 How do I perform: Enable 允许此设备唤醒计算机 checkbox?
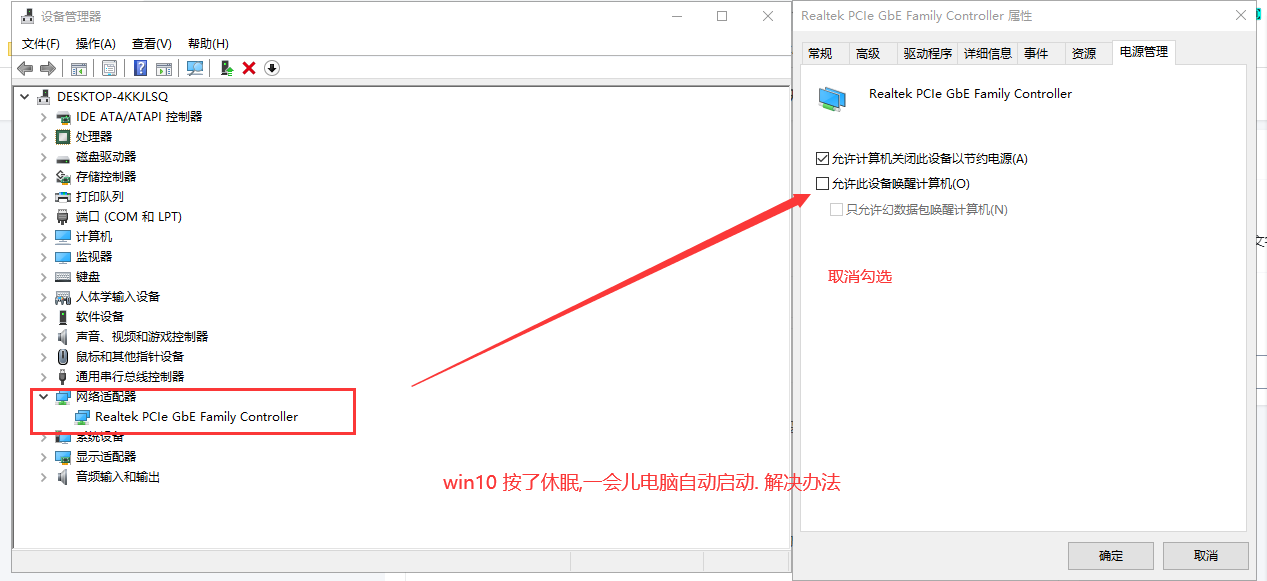(823, 183)
